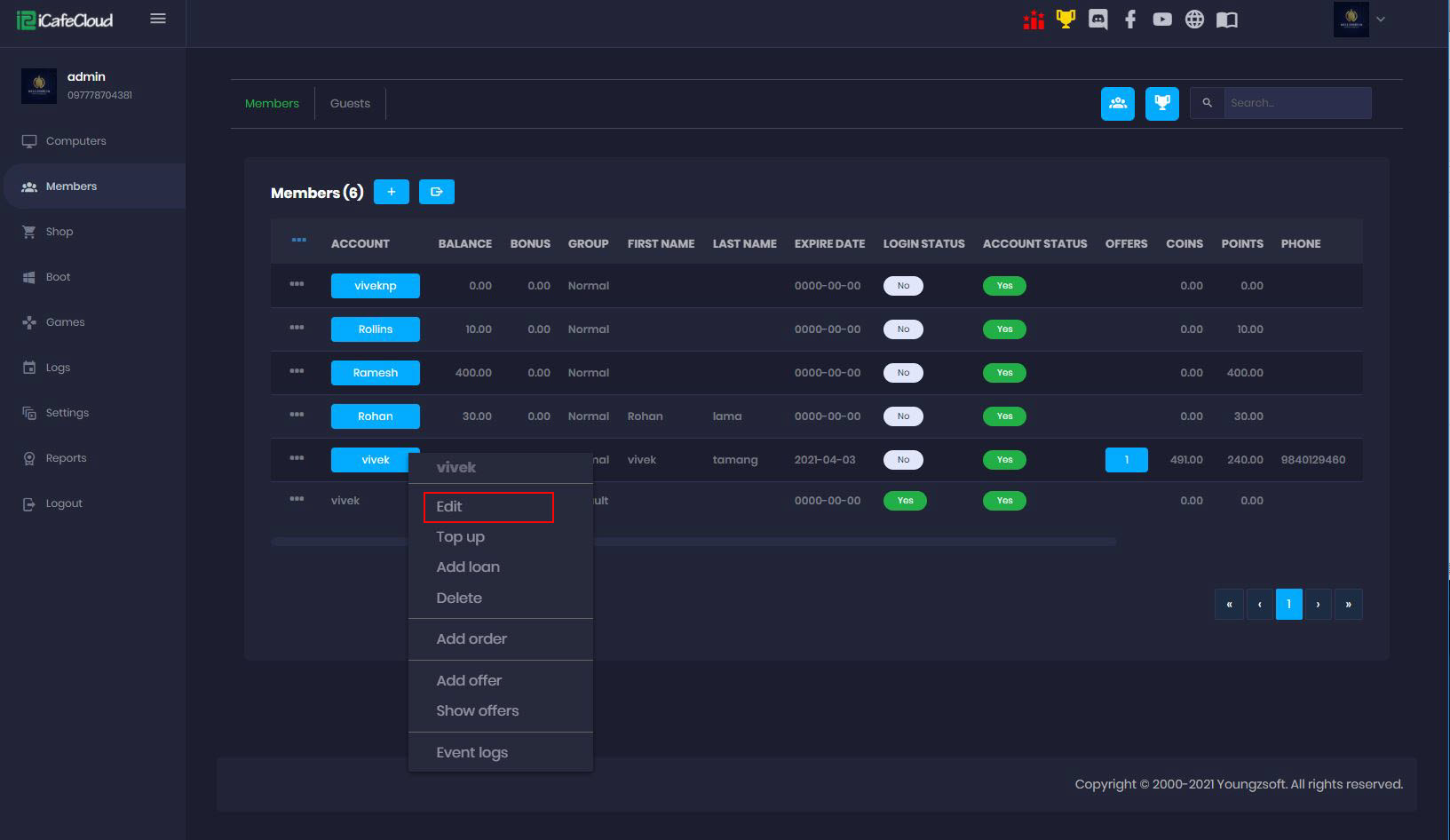Open row options dots for Ramesh

pos(297,372)
